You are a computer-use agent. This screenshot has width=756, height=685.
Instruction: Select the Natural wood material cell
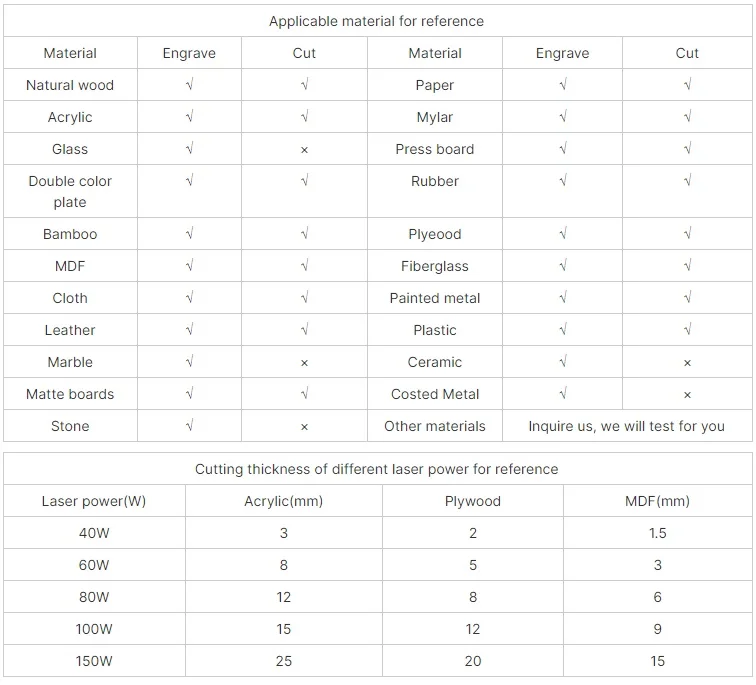pyautogui.click(x=70, y=85)
